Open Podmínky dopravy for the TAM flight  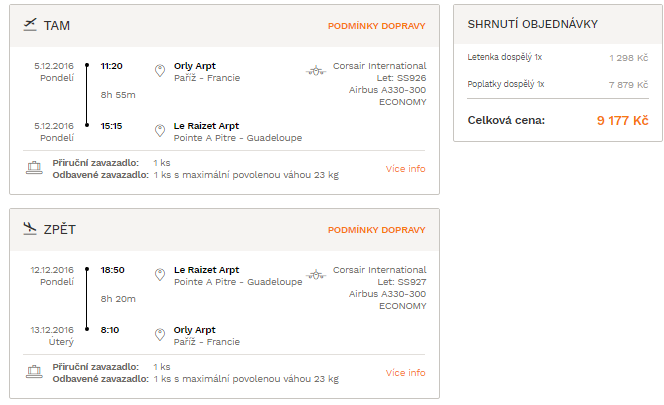(x=376, y=26)
